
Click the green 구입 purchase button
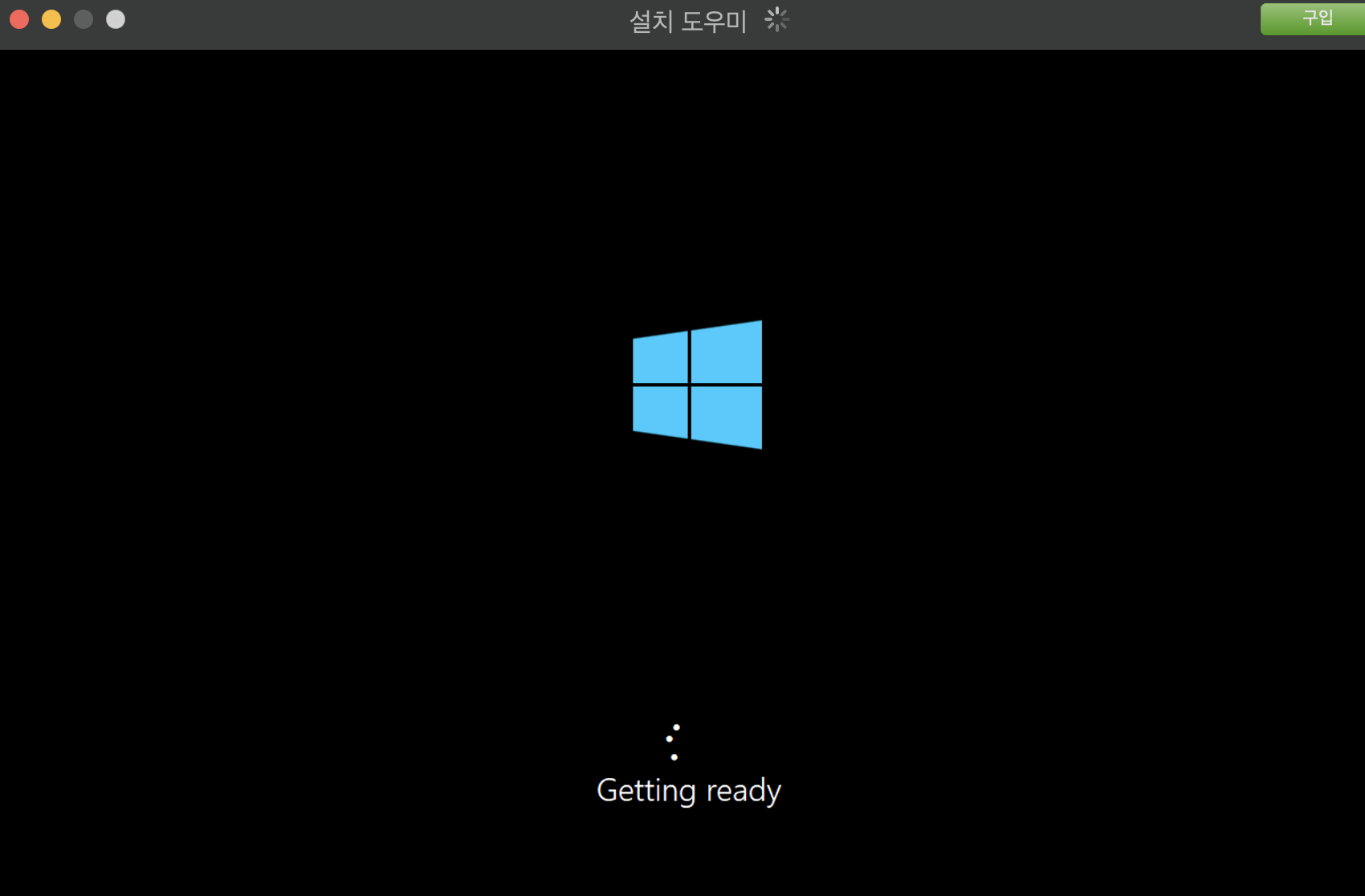point(1313,18)
